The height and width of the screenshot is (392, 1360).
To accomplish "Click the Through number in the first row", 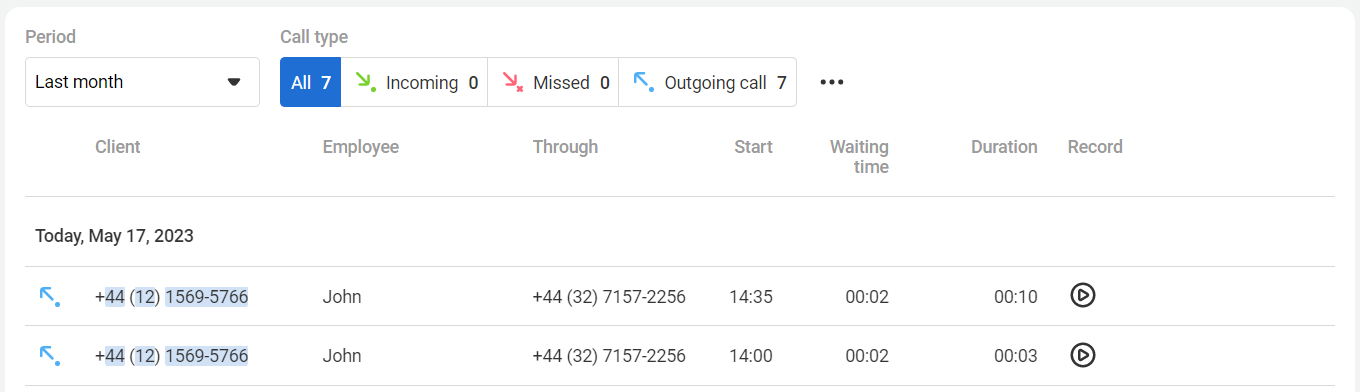I will tap(609, 296).
